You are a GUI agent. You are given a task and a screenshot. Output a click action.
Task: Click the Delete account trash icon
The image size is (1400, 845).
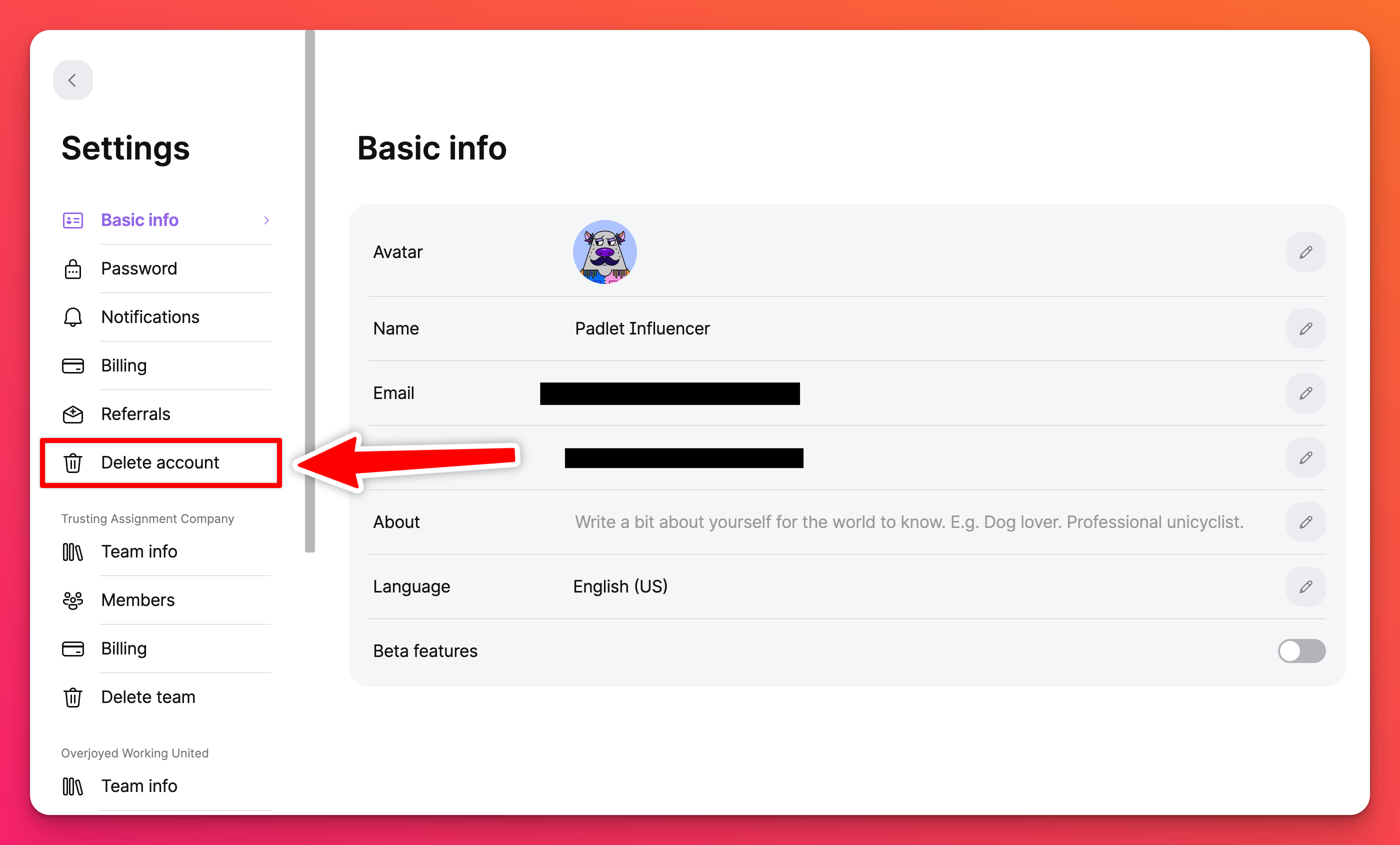pos(75,461)
